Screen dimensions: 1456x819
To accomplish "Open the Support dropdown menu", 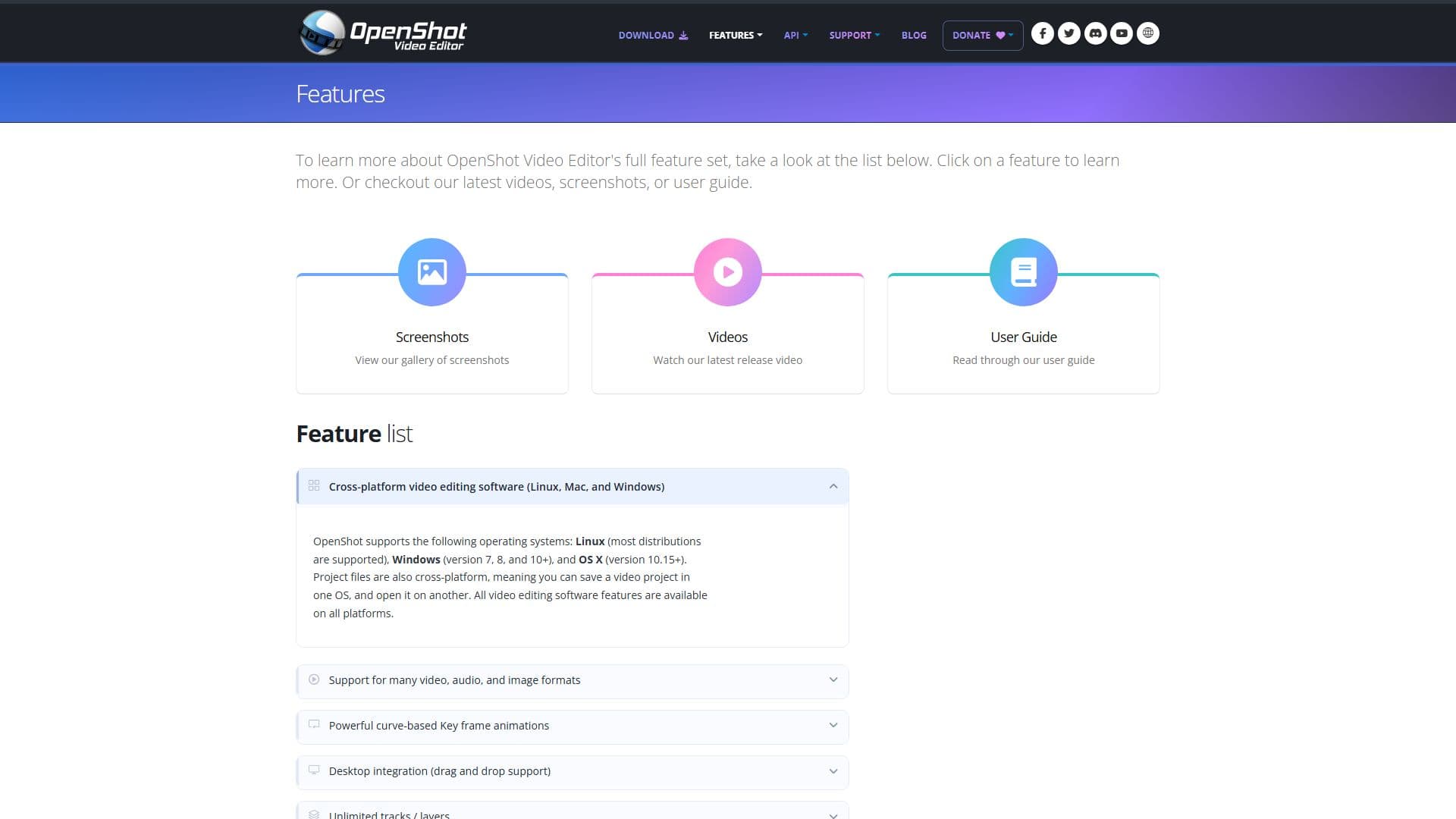I will [x=855, y=36].
